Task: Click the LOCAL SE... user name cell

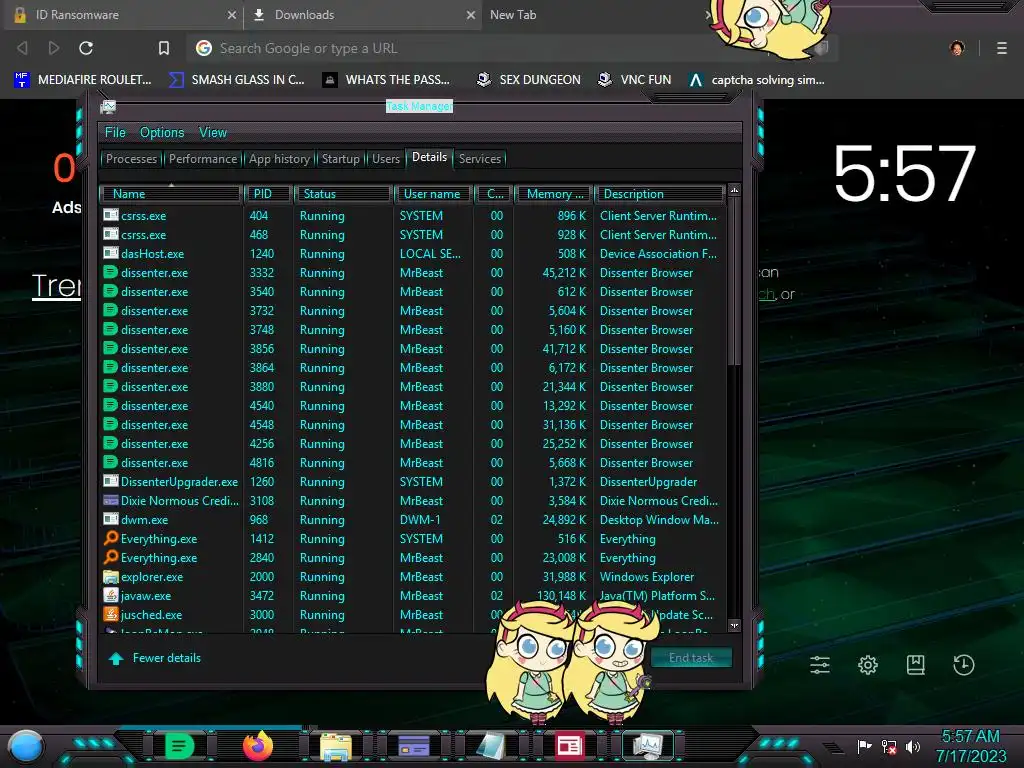Action: [x=430, y=253]
